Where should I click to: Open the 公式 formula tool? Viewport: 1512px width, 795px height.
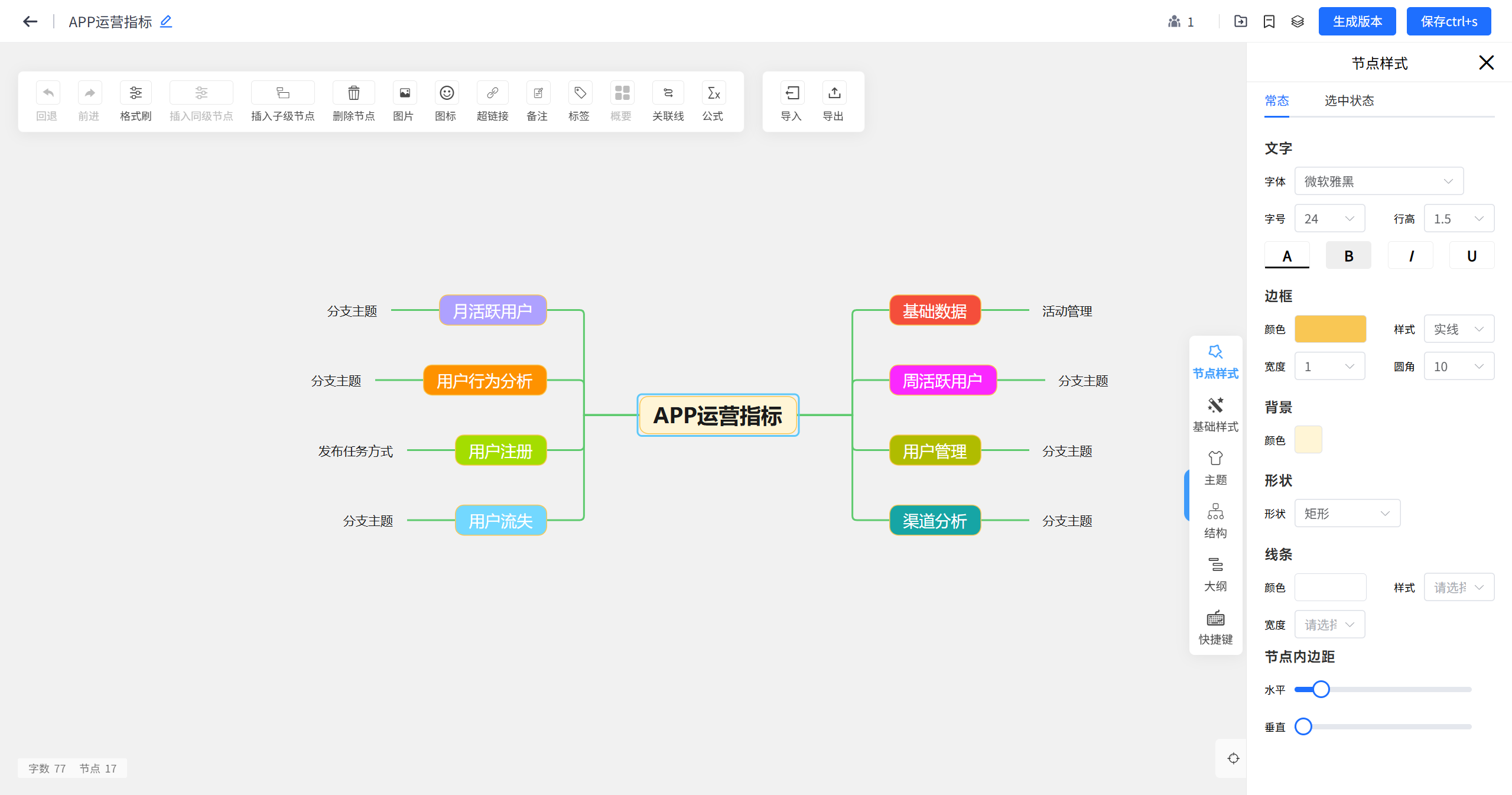(x=713, y=93)
